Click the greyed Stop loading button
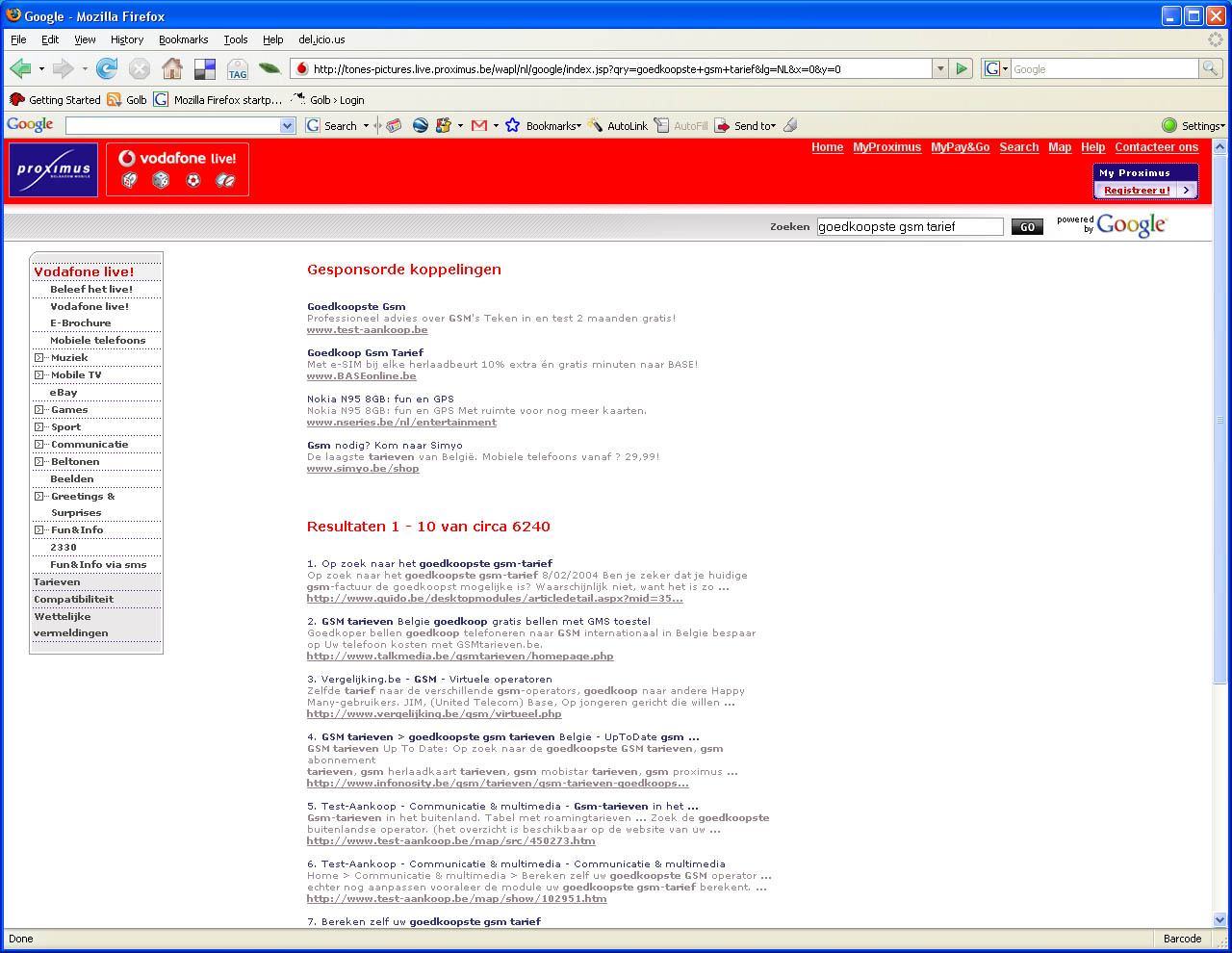Viewport: 1232px width, 953px height. pyautogui.click(x=140, y=68)
